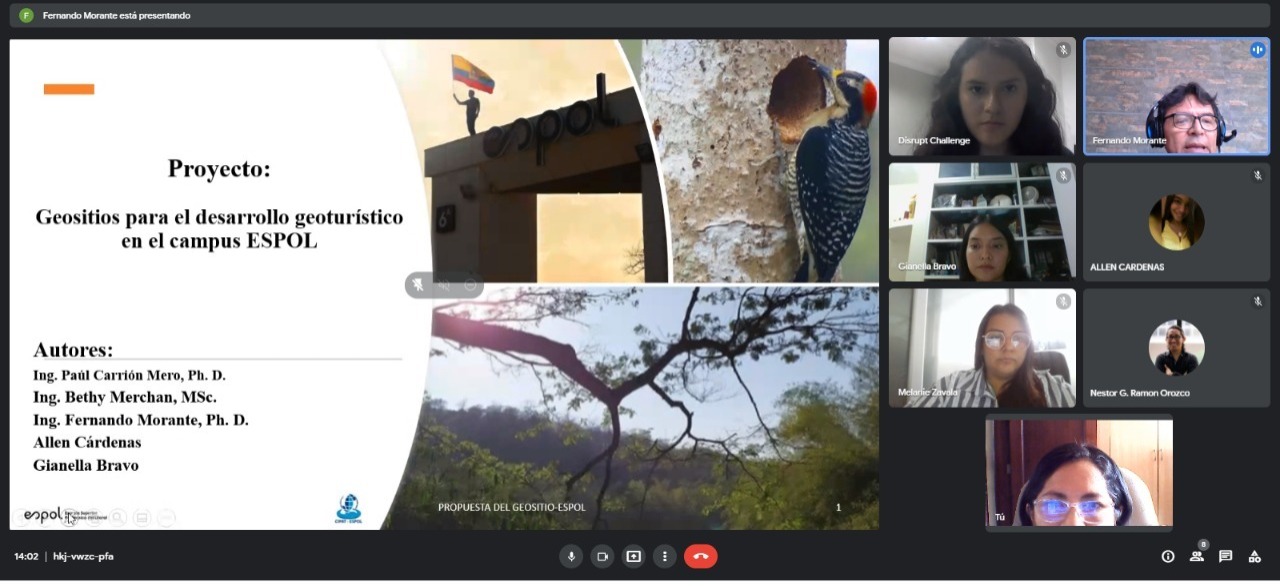Click ALLEN CARDENAS profile avatar
The width and height of the screenshot is (1280, 586).
coord(1176,222)
